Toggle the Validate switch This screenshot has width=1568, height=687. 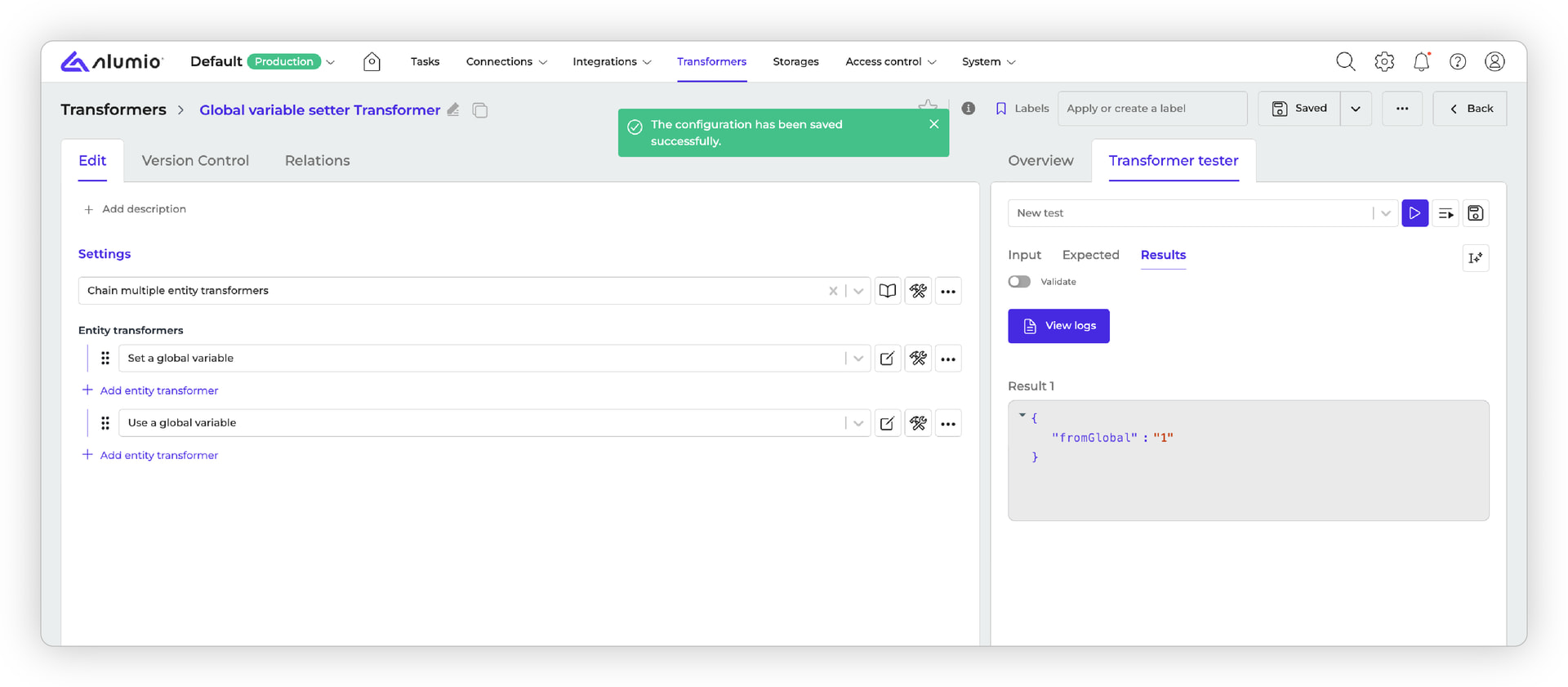tap(1019, 282)
